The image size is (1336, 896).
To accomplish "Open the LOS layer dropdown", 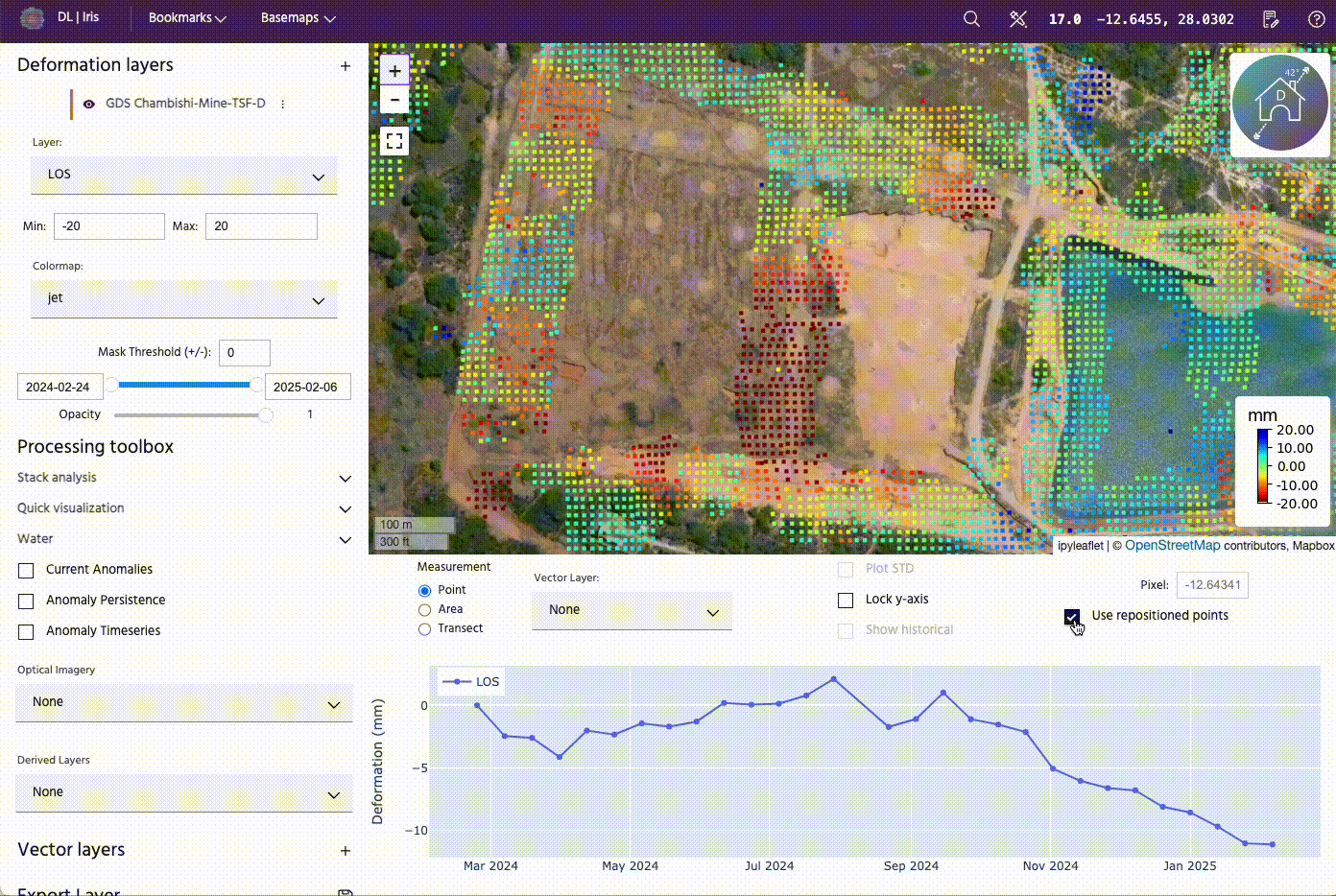I will [x=183, y=176].
